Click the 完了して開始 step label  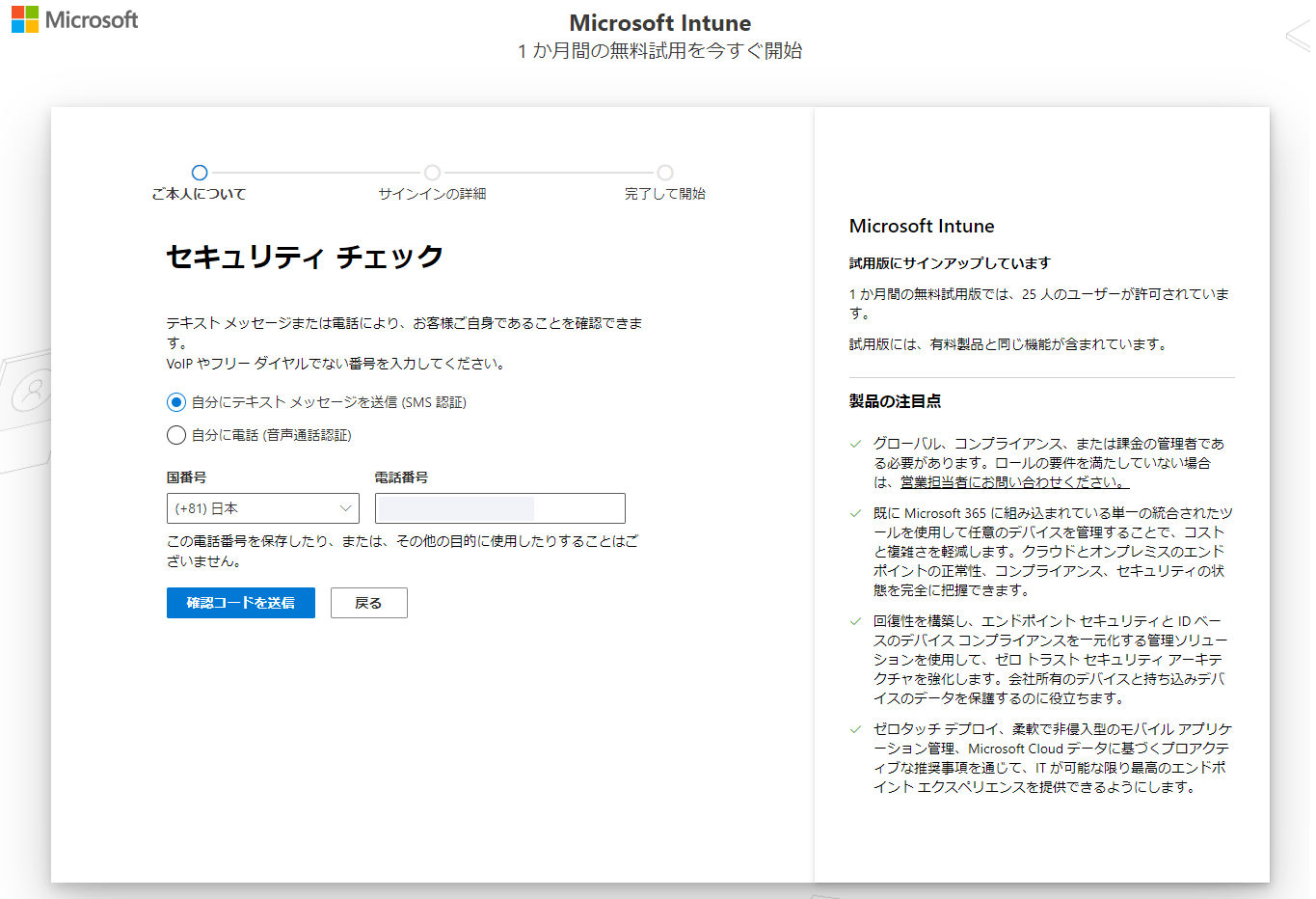pyautogui.click(x=665, y=194)
